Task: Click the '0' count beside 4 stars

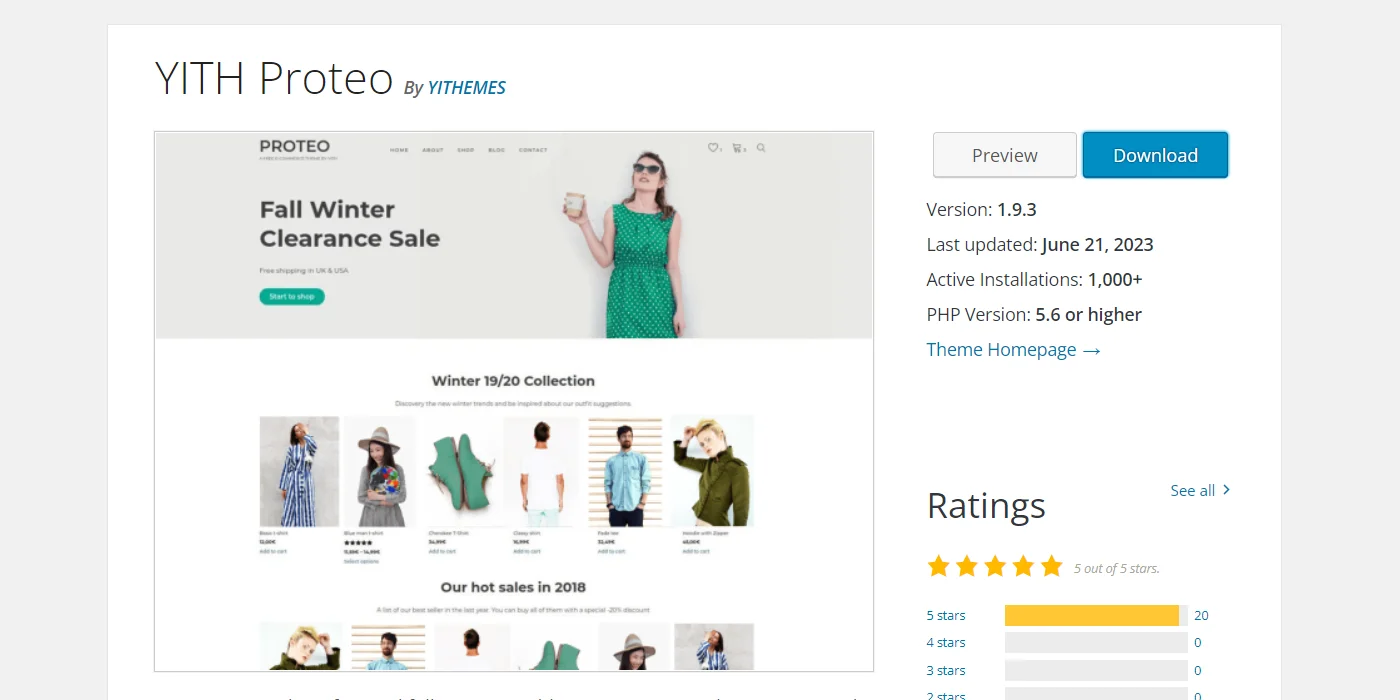Action: point(1198,643)
